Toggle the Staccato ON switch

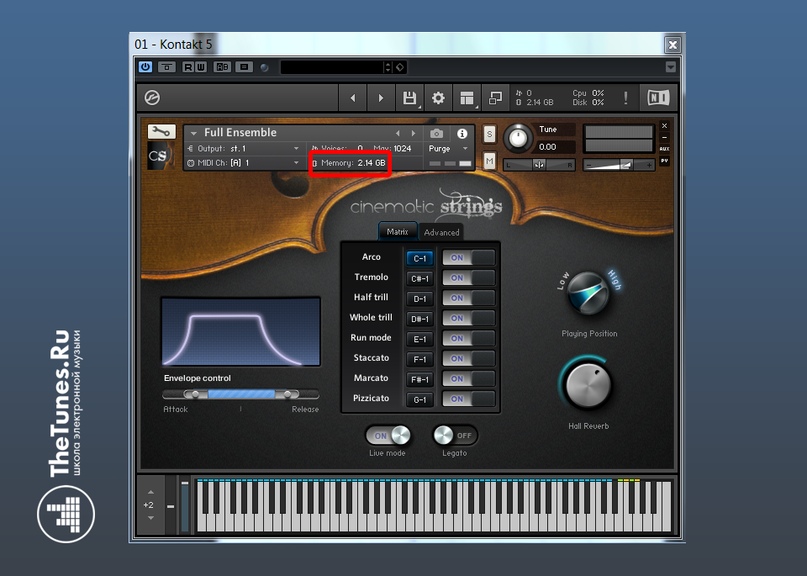coord(468,358)
